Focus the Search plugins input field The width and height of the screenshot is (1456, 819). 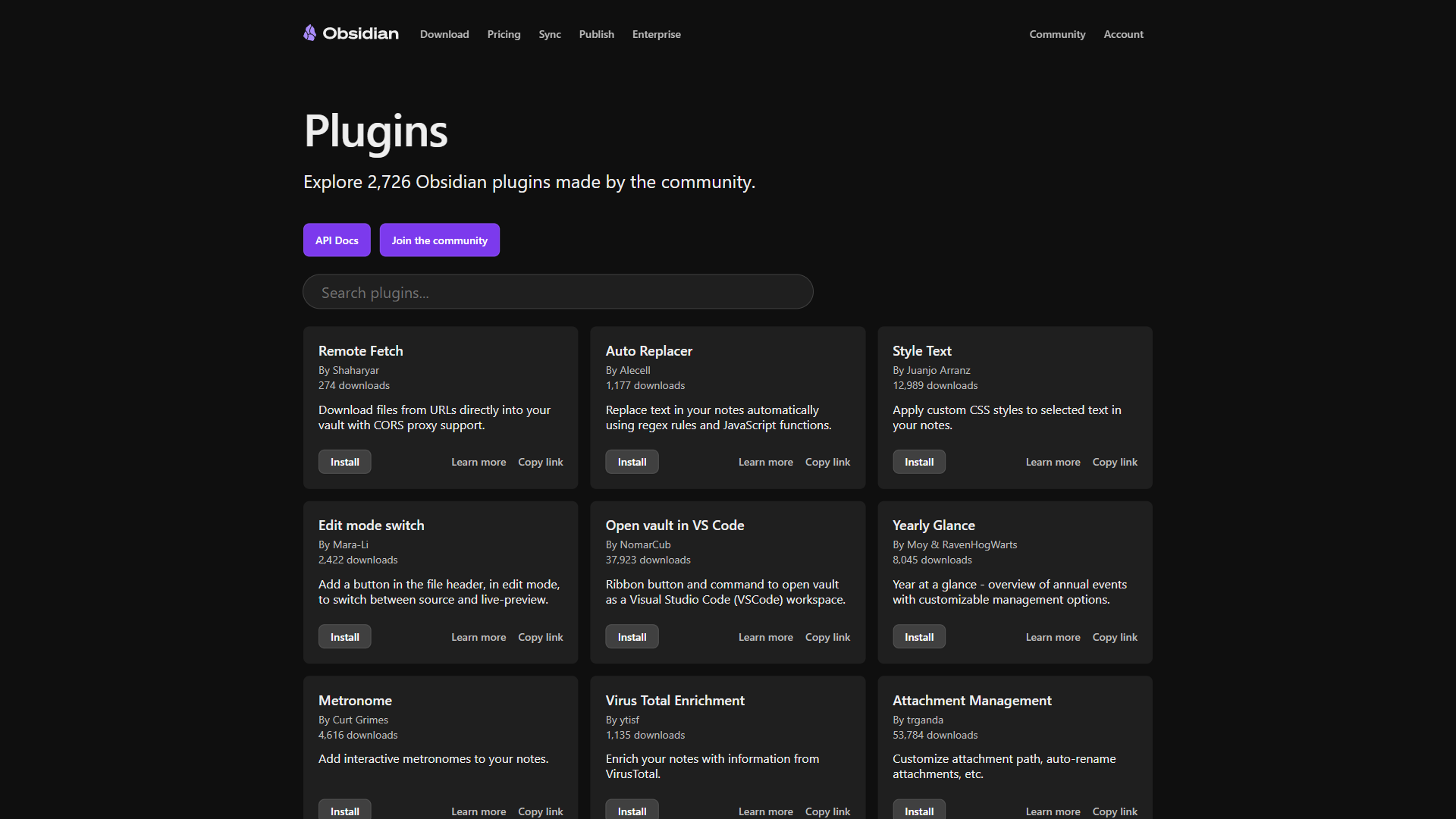click(558, 292)
